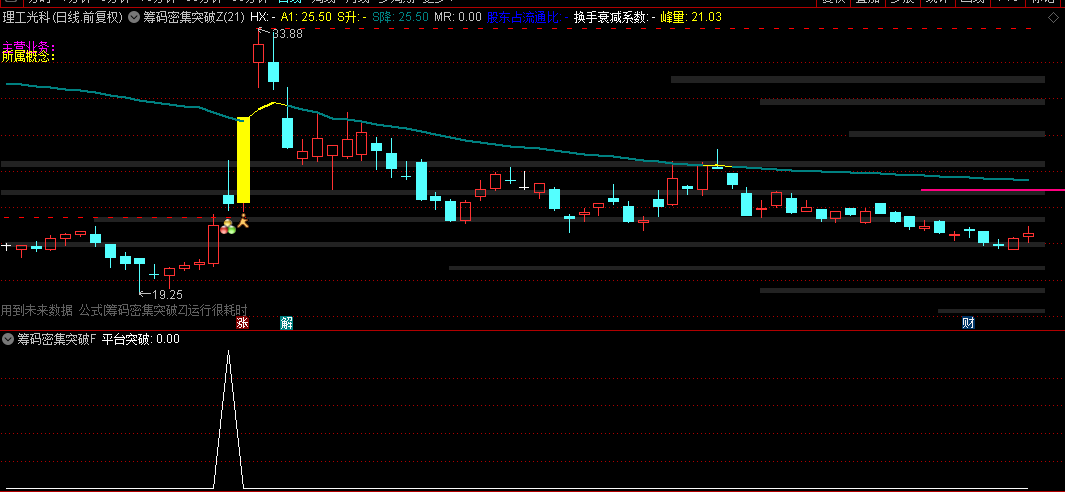
Task: Click the 筹码密集突破Z(21) indicator name
Action: click(x=194, y=17)
